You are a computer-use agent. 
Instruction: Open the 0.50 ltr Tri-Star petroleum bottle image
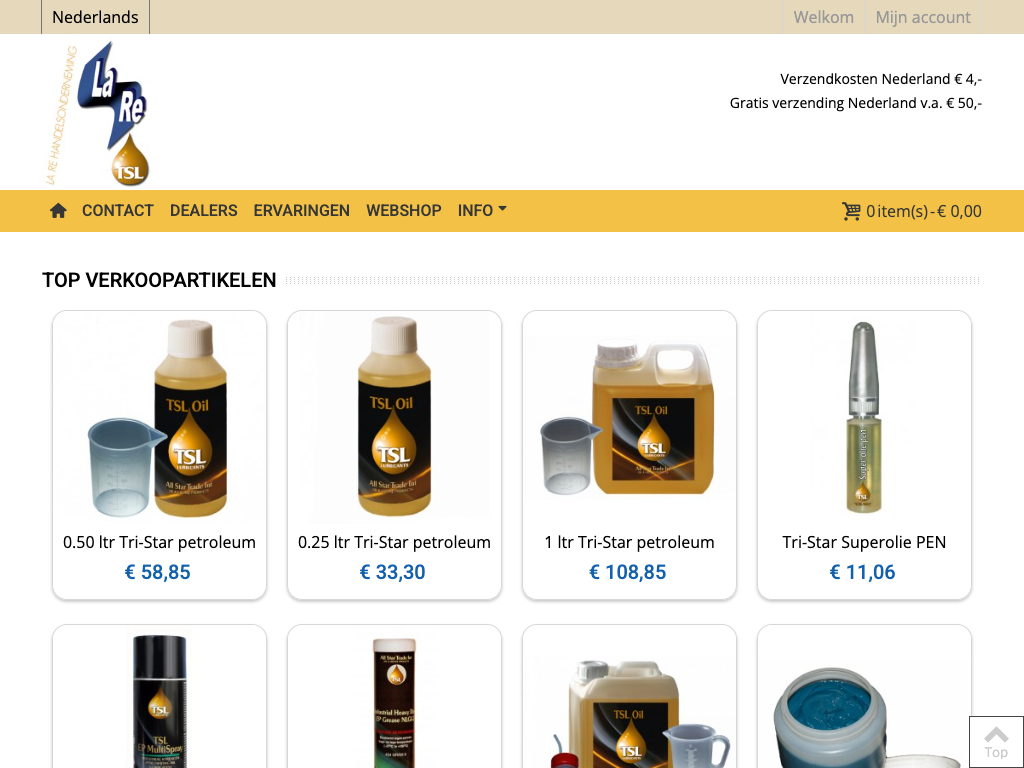click(159, 418)
